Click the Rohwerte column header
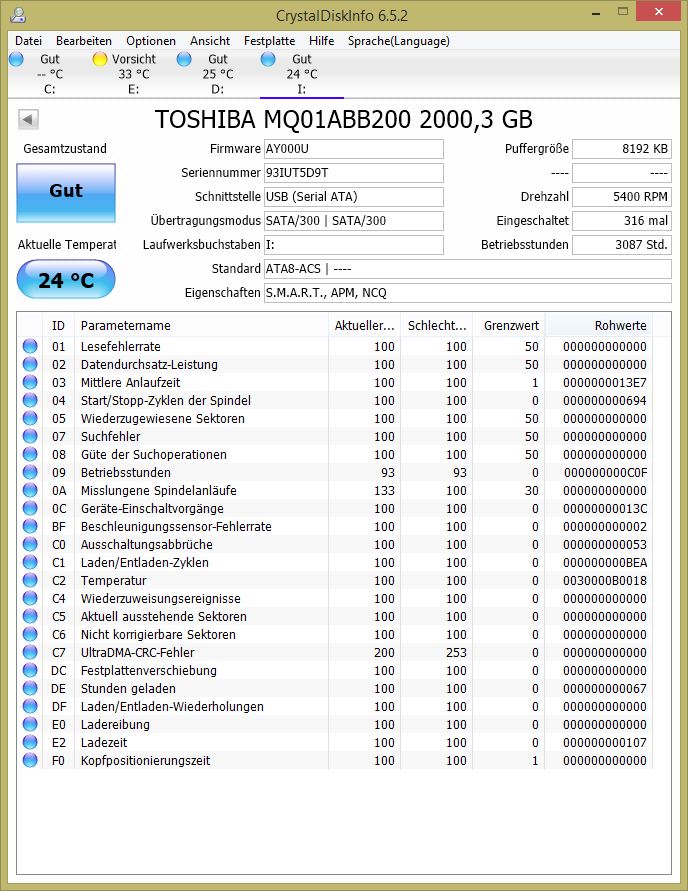 [599, 326]
